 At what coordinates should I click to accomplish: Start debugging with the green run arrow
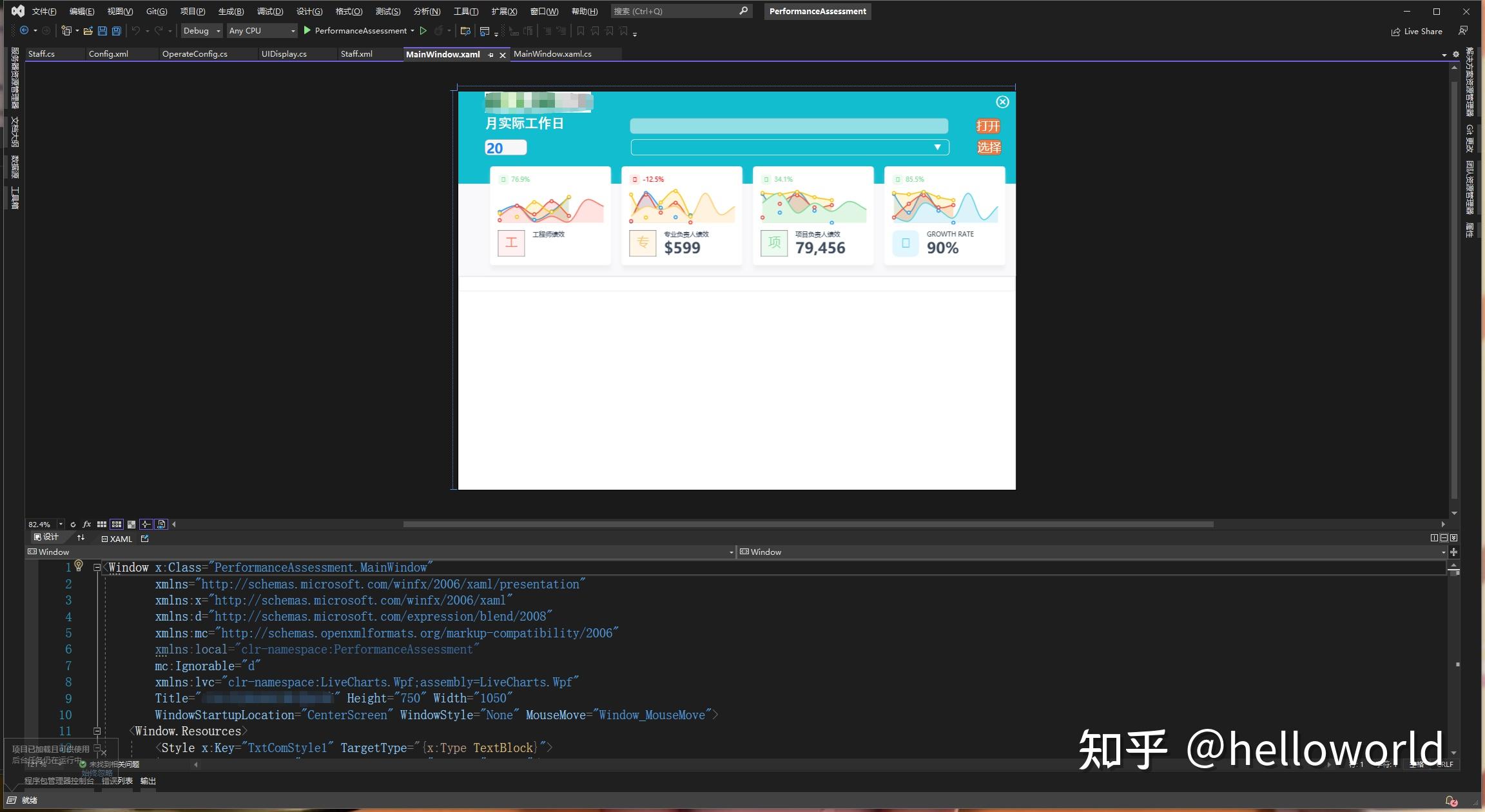pyautogui.click(x=308, y=30)
